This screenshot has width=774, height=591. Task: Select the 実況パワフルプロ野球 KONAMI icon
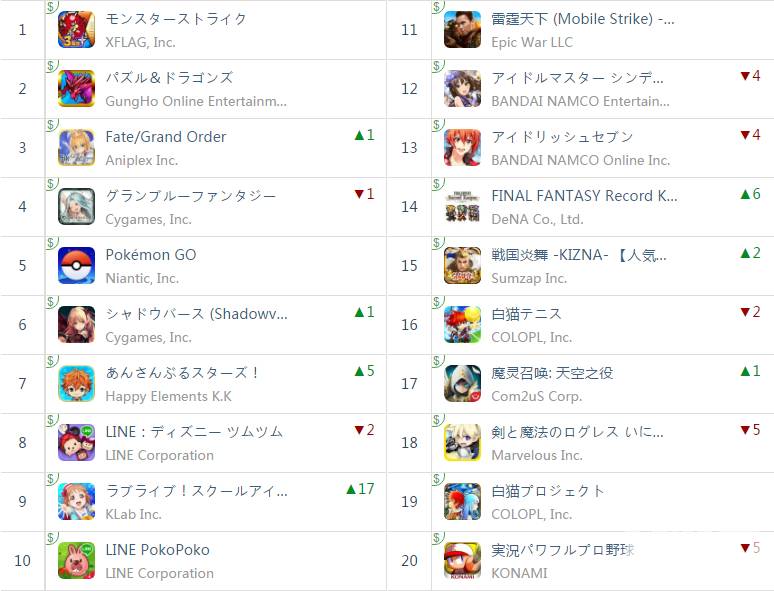[463, 561]
